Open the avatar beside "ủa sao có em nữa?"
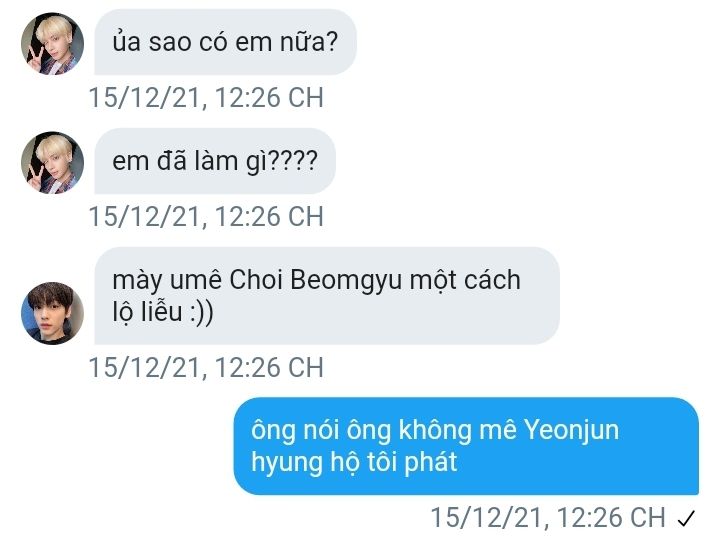The image size is (720, 541). pos(52,43)
